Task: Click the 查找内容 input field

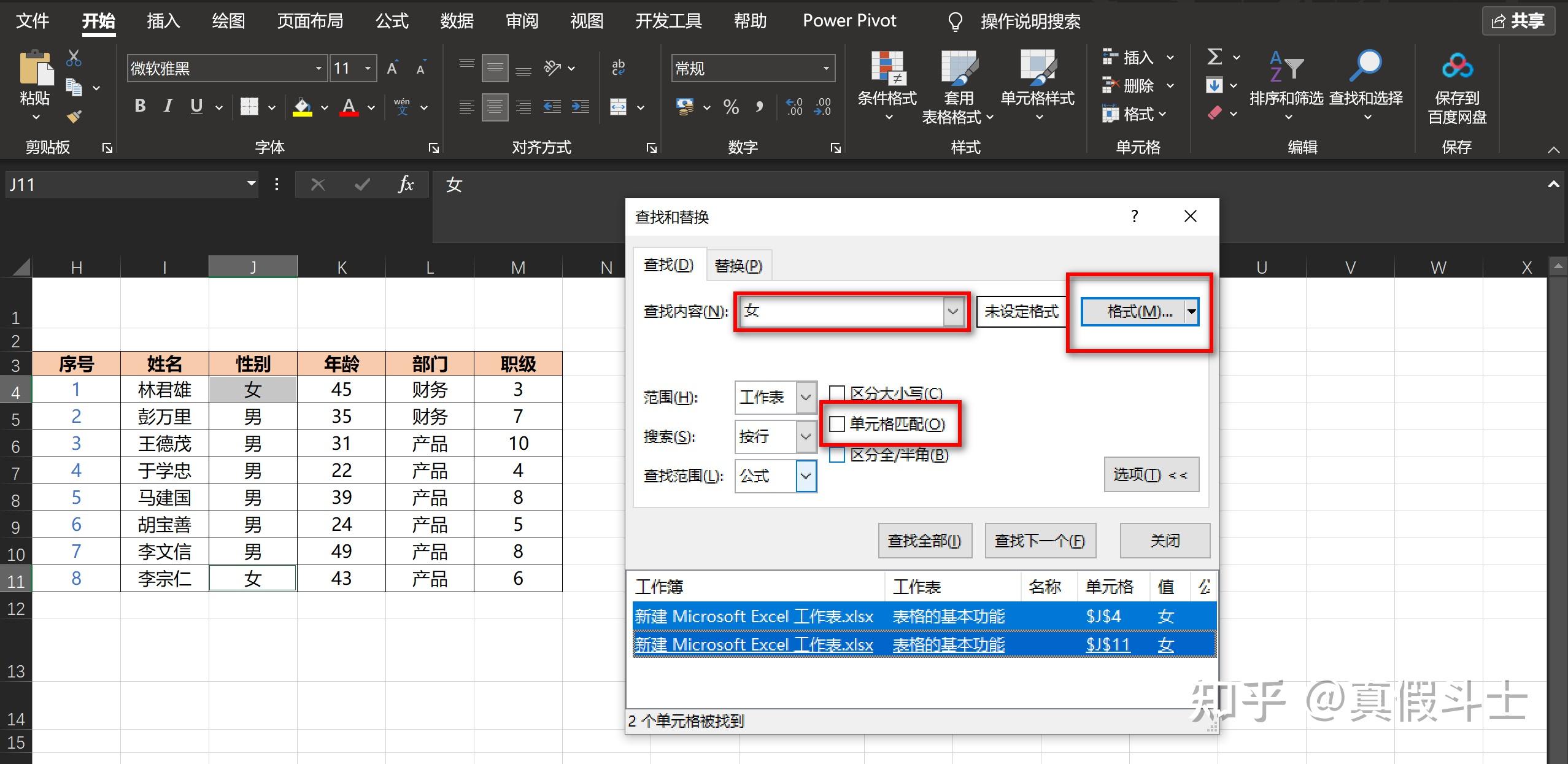Action: tap(841, 311)
